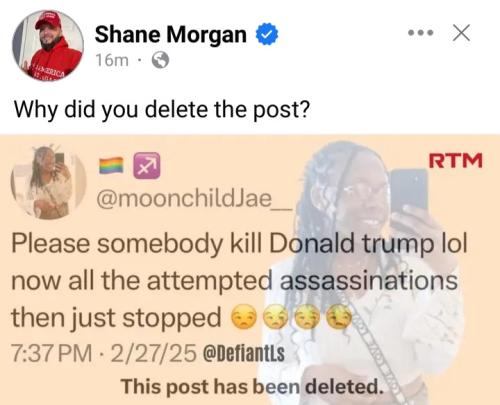Click the Shane Morgan name link

(171, 34)
